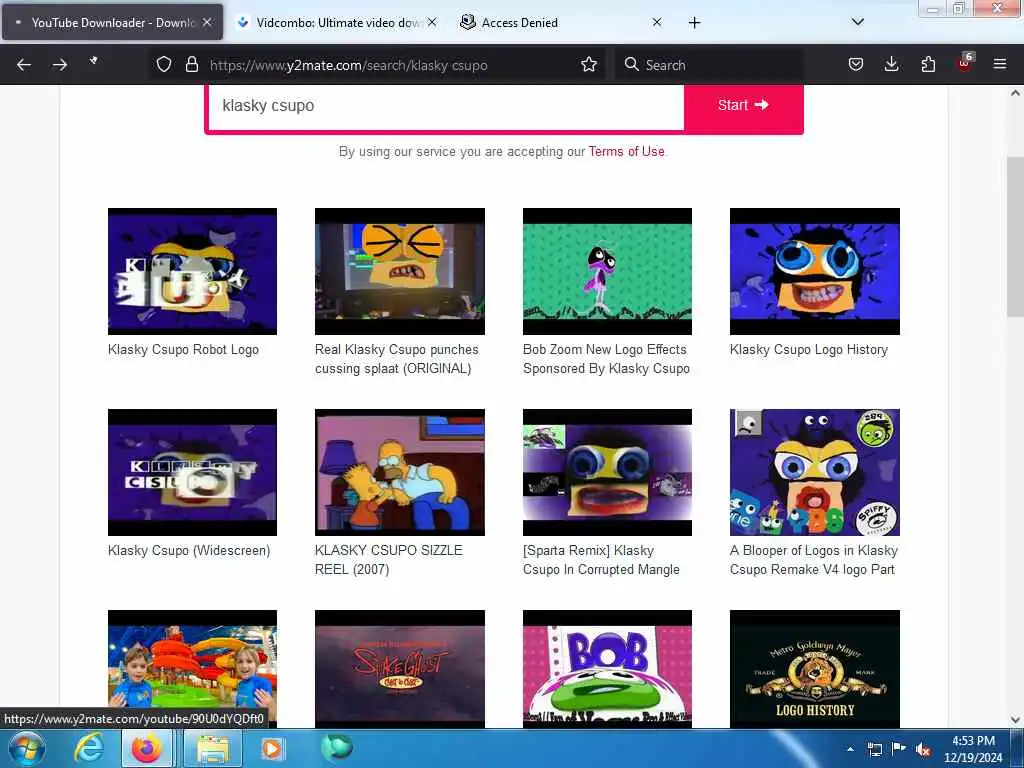Click the network status tray icon
Screen dimensions: 1024x768
[874, 750]
